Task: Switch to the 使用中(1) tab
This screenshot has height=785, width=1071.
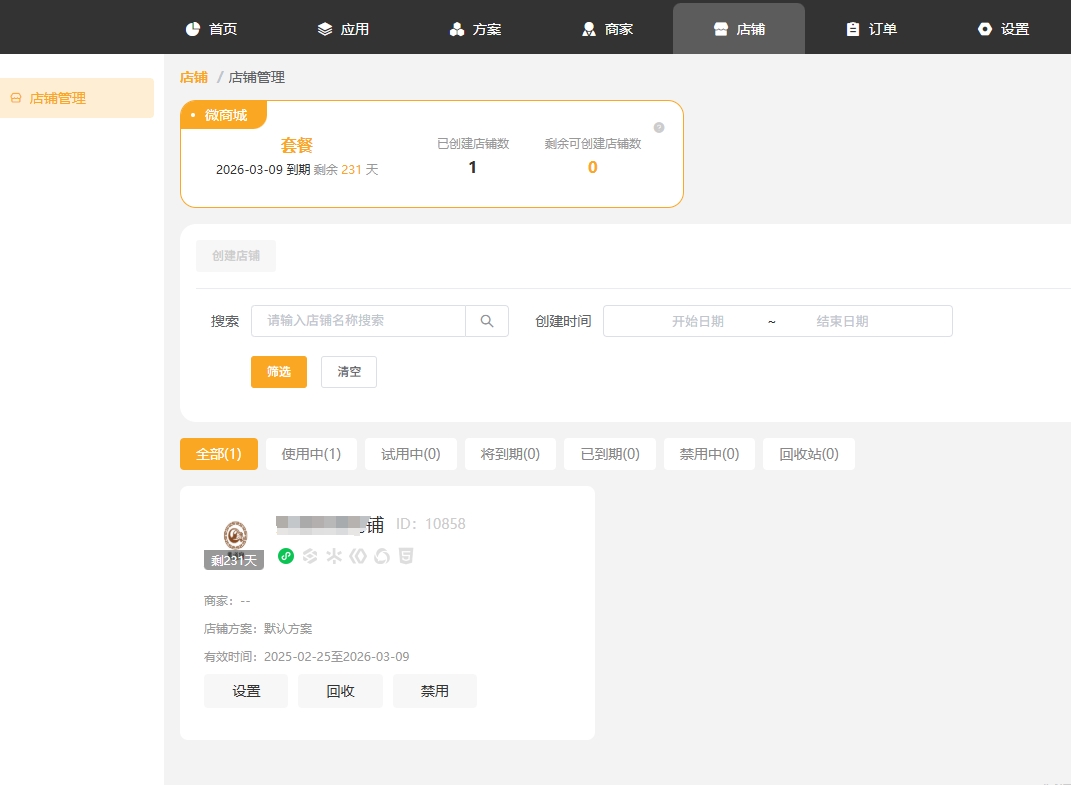Action: 311,454
